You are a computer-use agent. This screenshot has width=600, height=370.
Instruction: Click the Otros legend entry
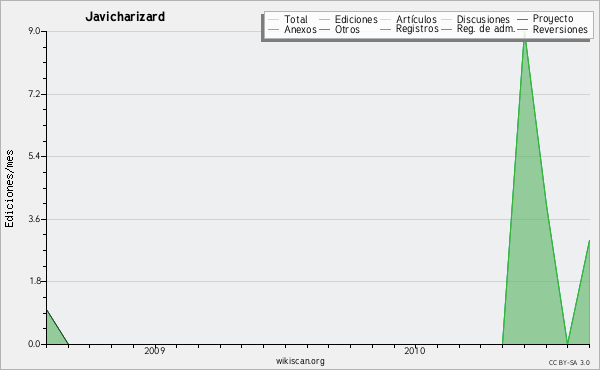point(339,29)
